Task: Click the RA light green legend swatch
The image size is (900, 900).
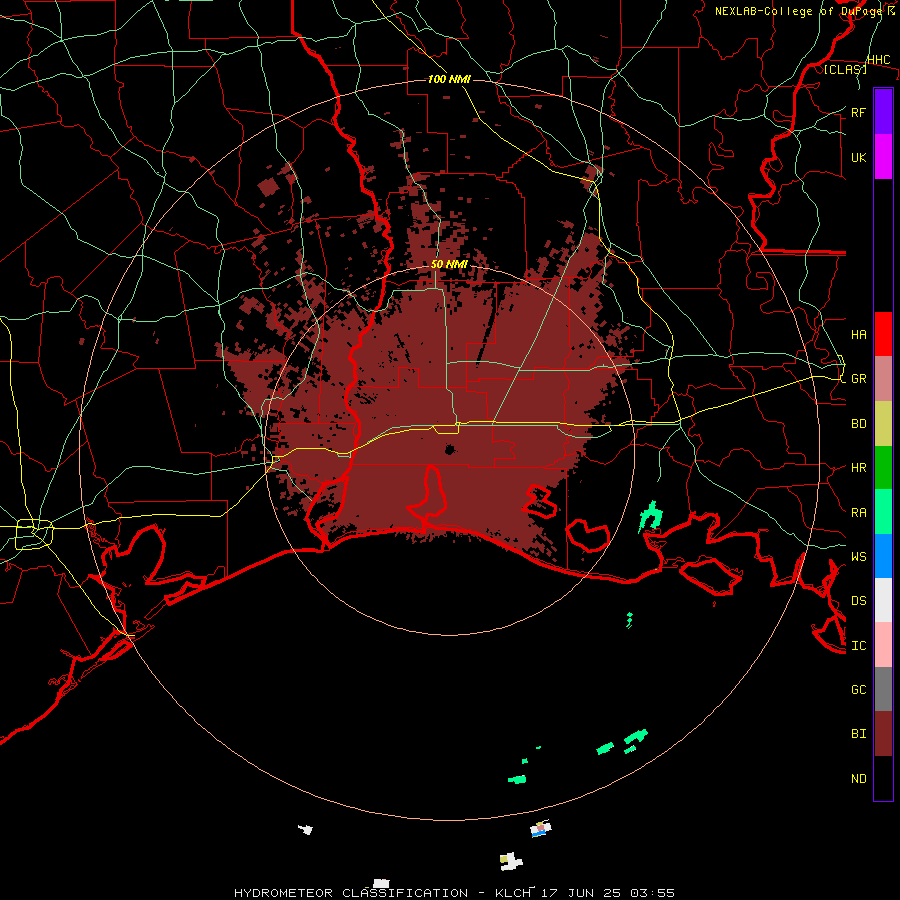Action: (x=883, y=512)
